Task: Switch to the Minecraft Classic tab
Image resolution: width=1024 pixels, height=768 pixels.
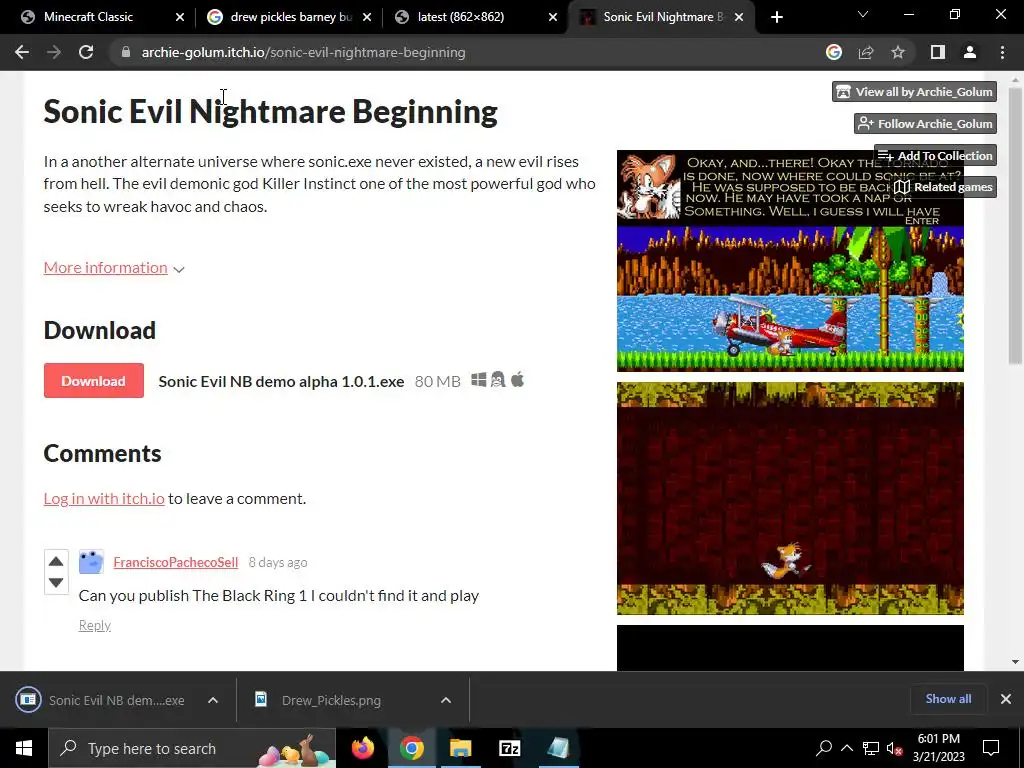Action: [x=88, y=17]
